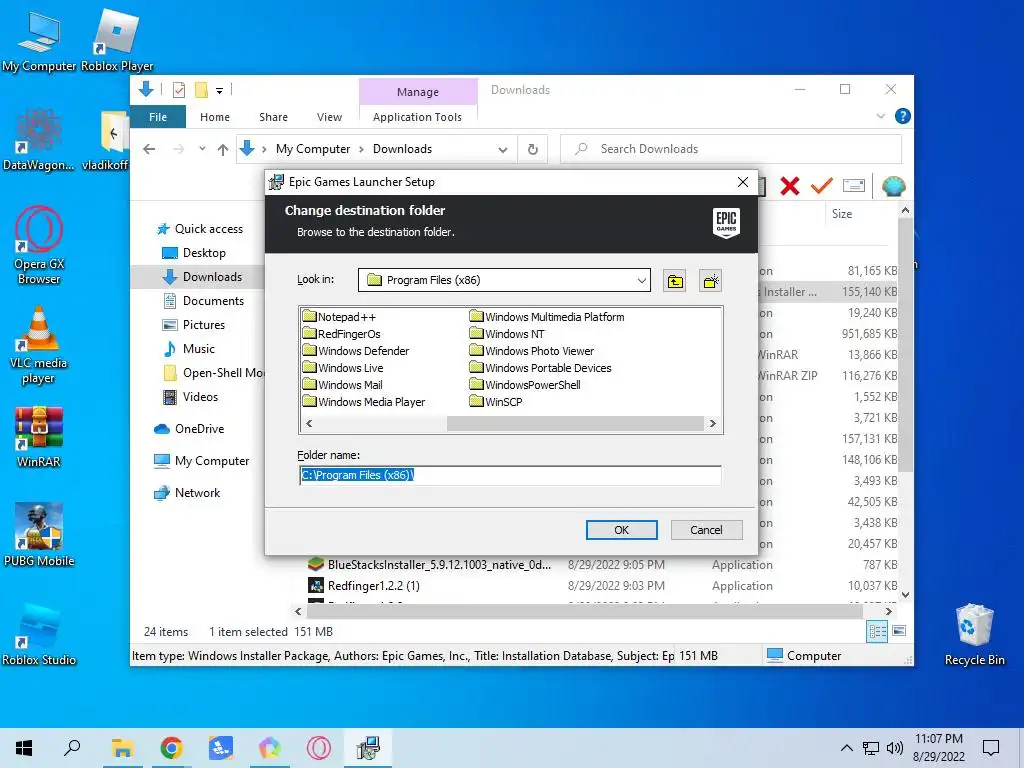This screenshot has height=768, width=1024.
Task: Close the Epic Games Launcher Setup dialog
Action: 743,182
